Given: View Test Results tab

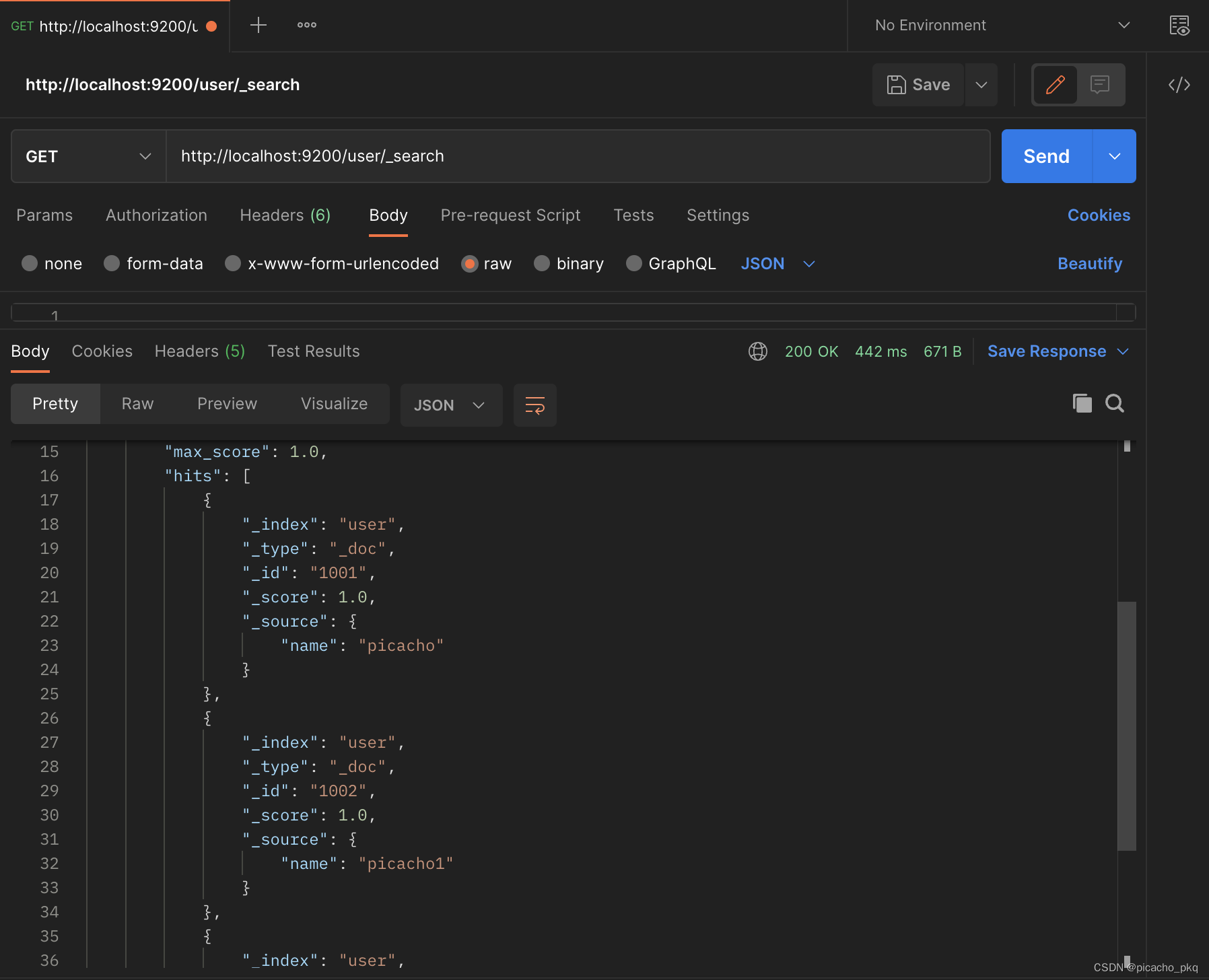Looking at the screenshot, I should (314, 351).
